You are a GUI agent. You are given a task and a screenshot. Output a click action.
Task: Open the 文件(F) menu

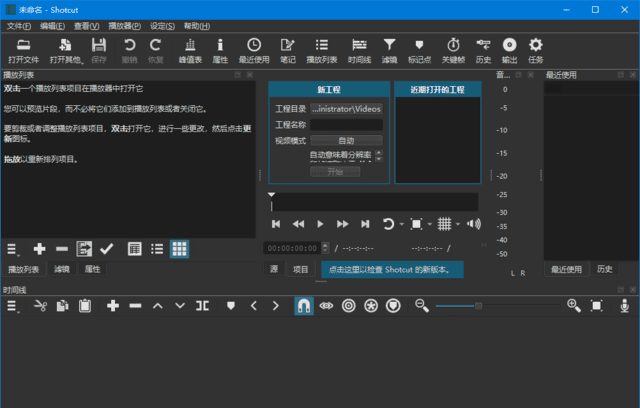[x=19, y=26]
